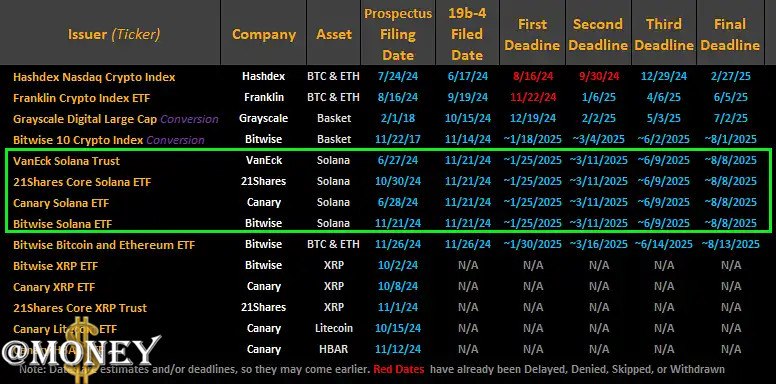Click the @MONEY watermark text
This screenshot has height=384, width=776.
pos(82,352)
